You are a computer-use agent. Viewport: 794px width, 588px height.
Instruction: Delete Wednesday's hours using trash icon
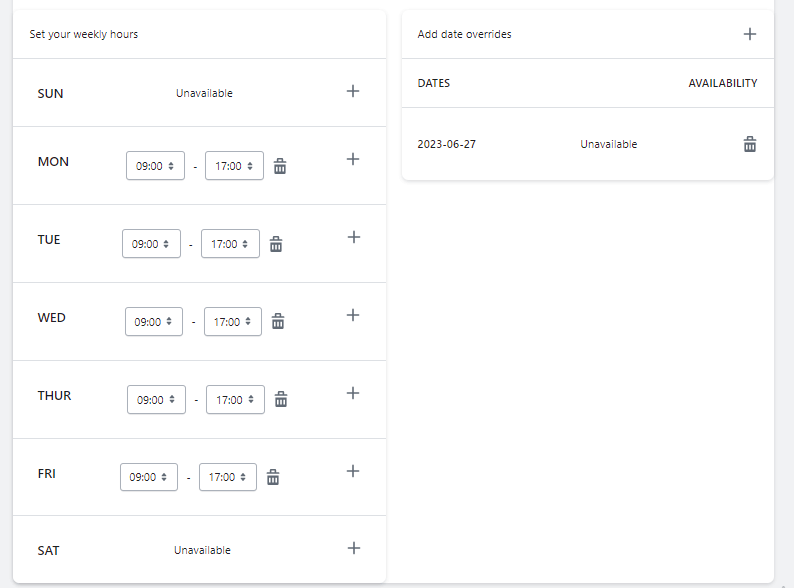278,322
